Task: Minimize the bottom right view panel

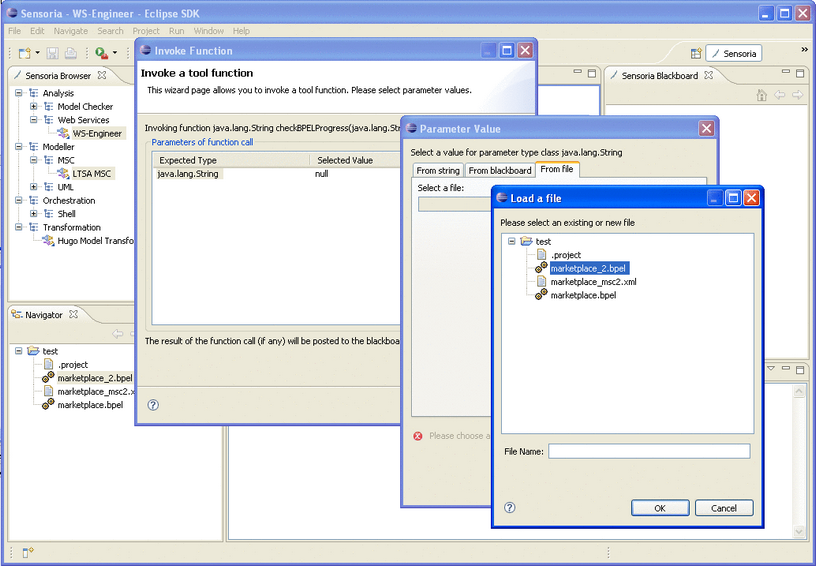Action: (x=786, y=368)
